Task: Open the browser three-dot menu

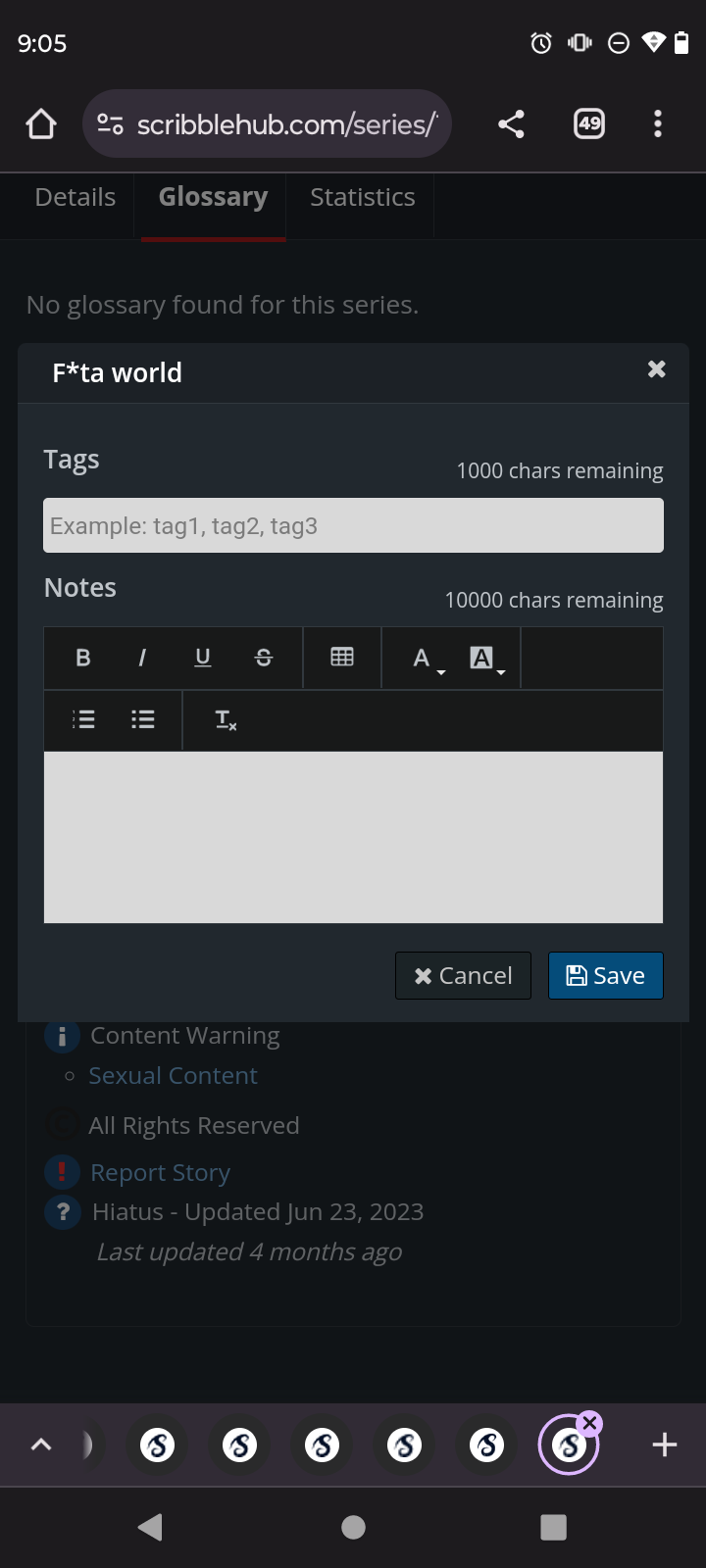Action: 658,124
